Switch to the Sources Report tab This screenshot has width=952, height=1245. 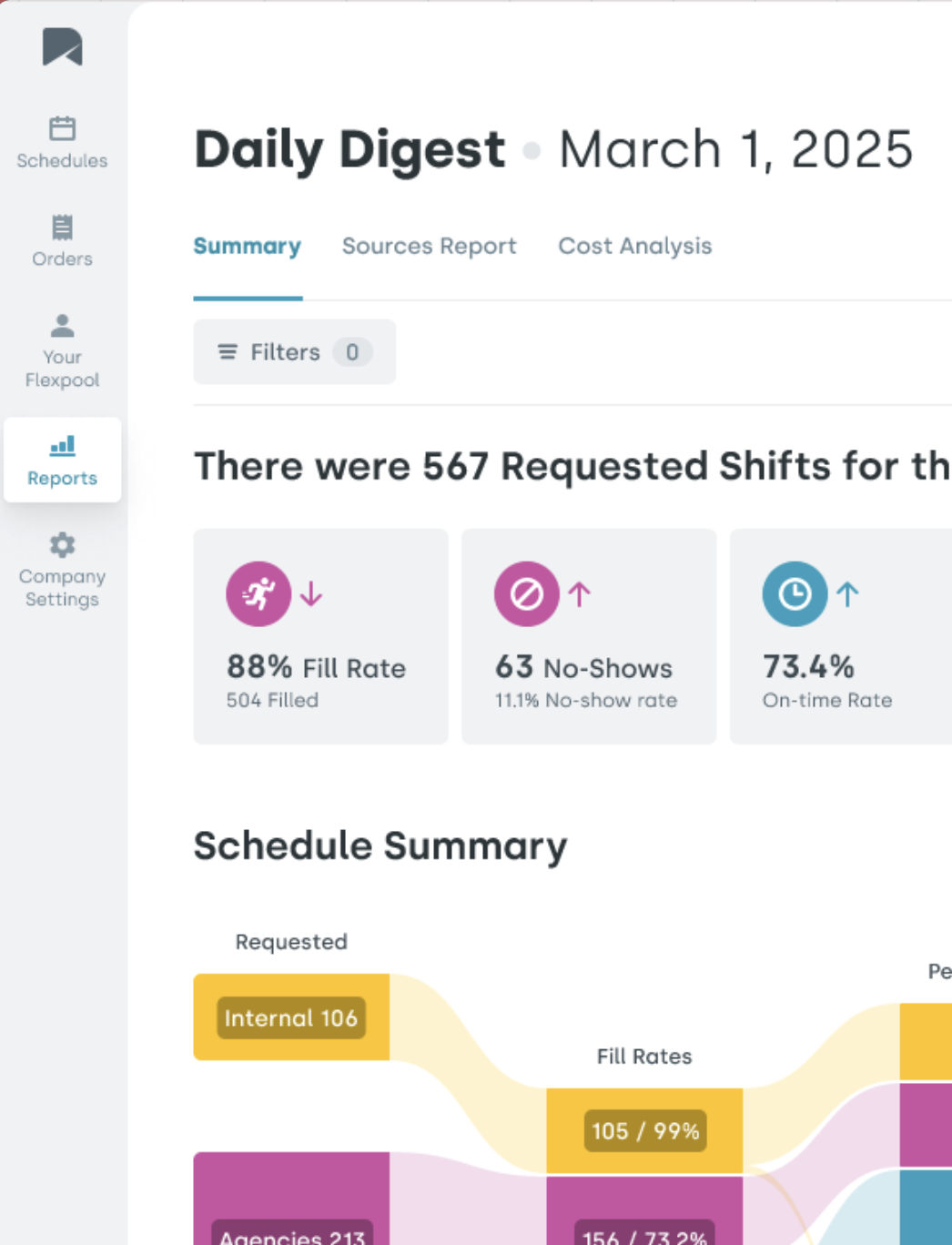(429, 247)
